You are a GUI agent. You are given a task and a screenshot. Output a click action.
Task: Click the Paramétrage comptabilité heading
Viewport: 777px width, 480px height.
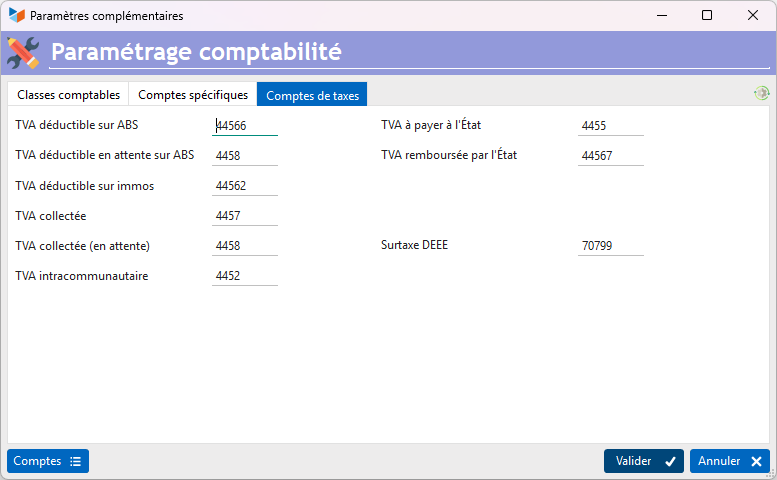(x=196, y=52)
